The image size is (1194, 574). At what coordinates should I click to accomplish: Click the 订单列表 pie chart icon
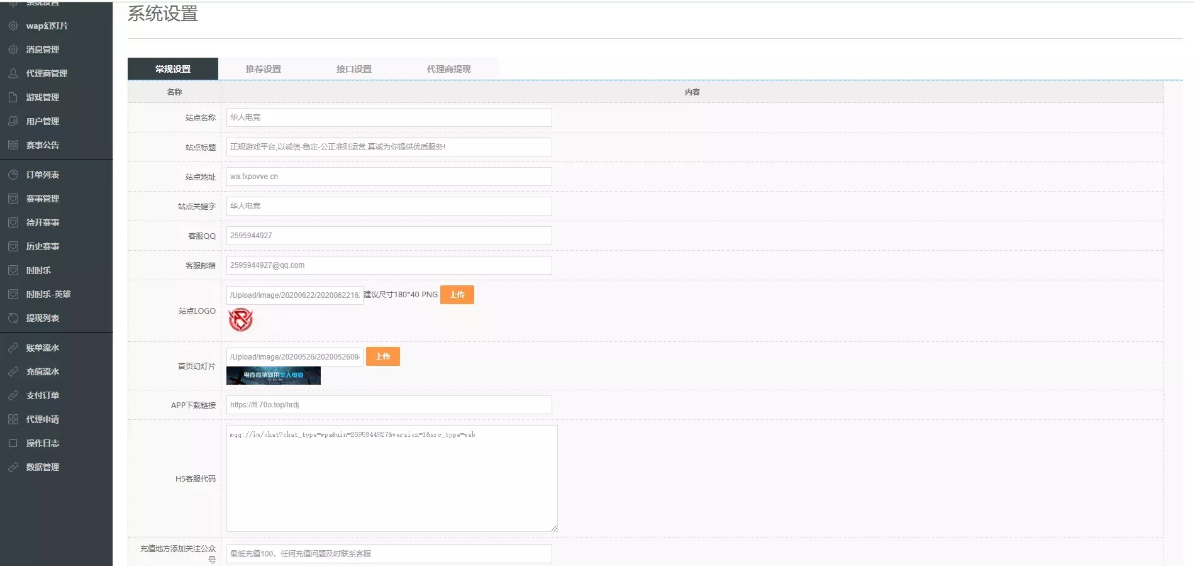click(13, 175)
